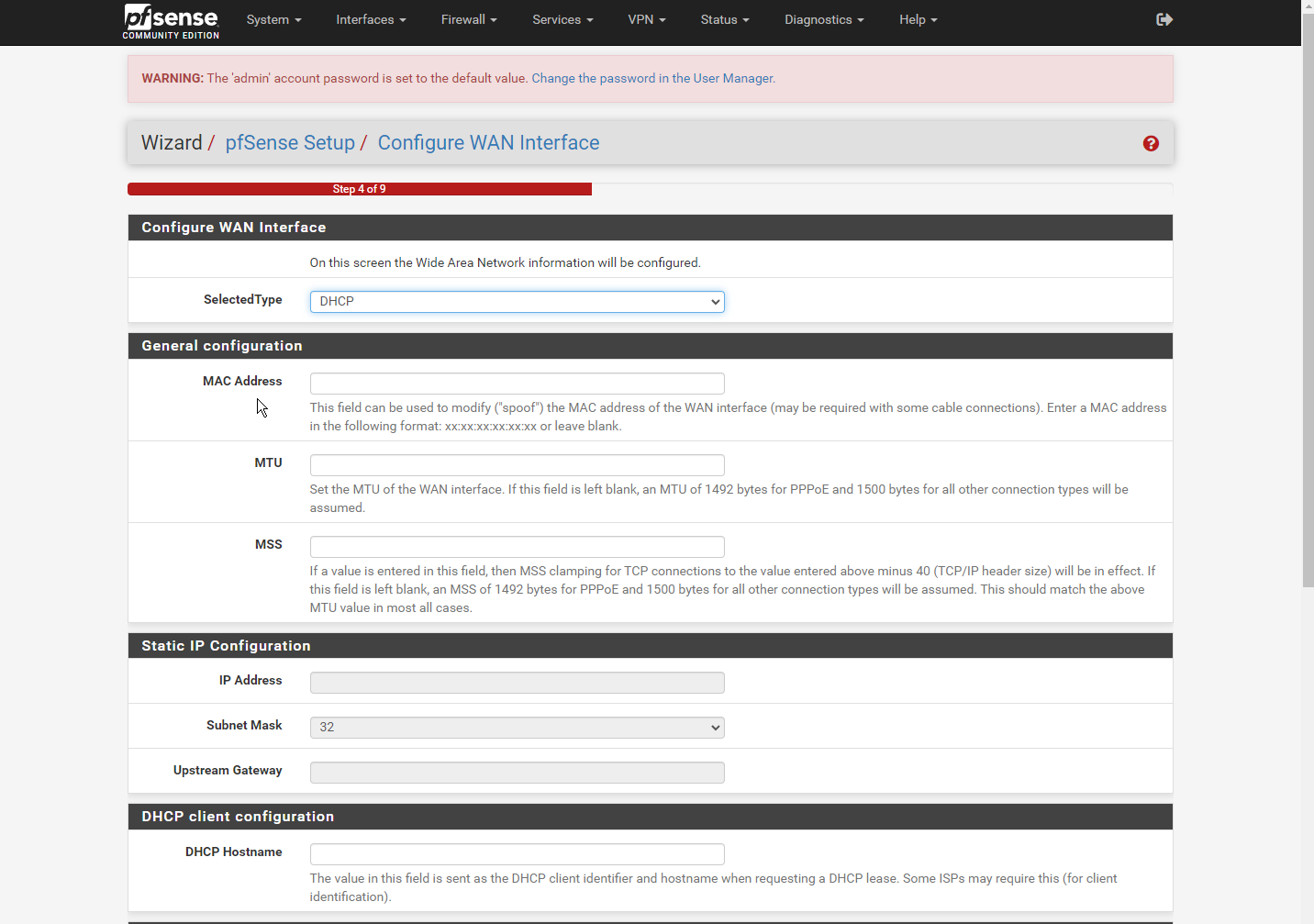This screenshot has height=924, width=1314.
Task: Click the pfSense Setup breadcrumb link
Action: coord(290,143)
